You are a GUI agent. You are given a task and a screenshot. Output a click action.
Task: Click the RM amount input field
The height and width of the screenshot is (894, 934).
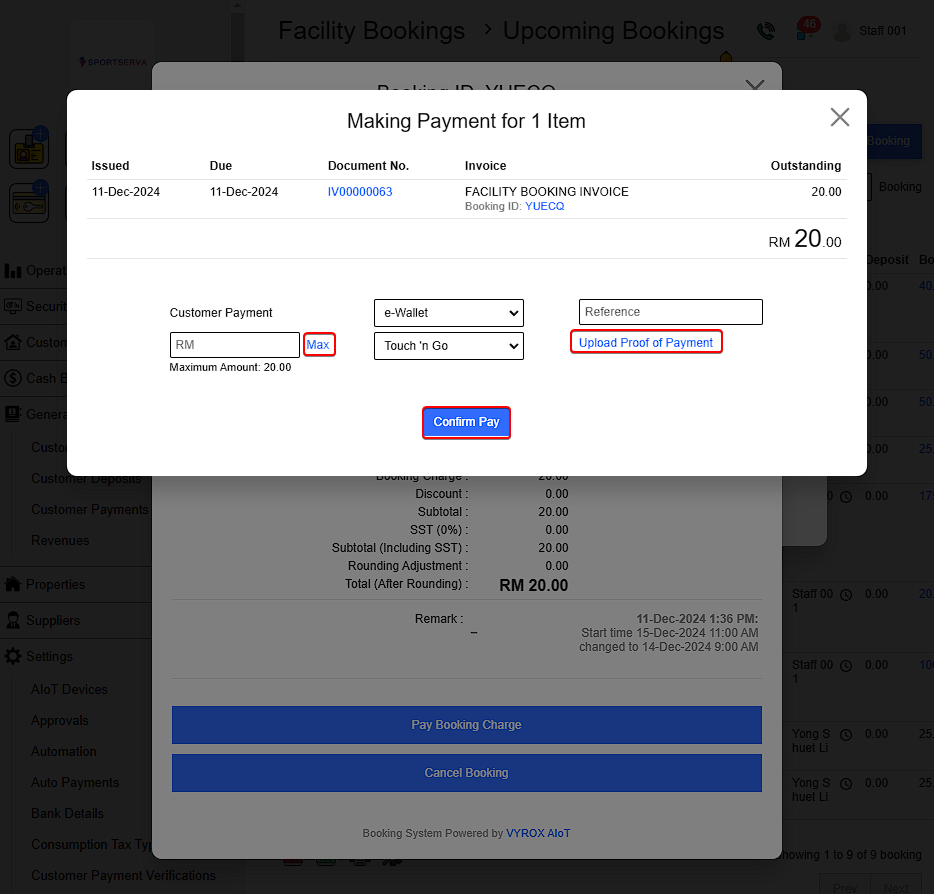(235, 345)
